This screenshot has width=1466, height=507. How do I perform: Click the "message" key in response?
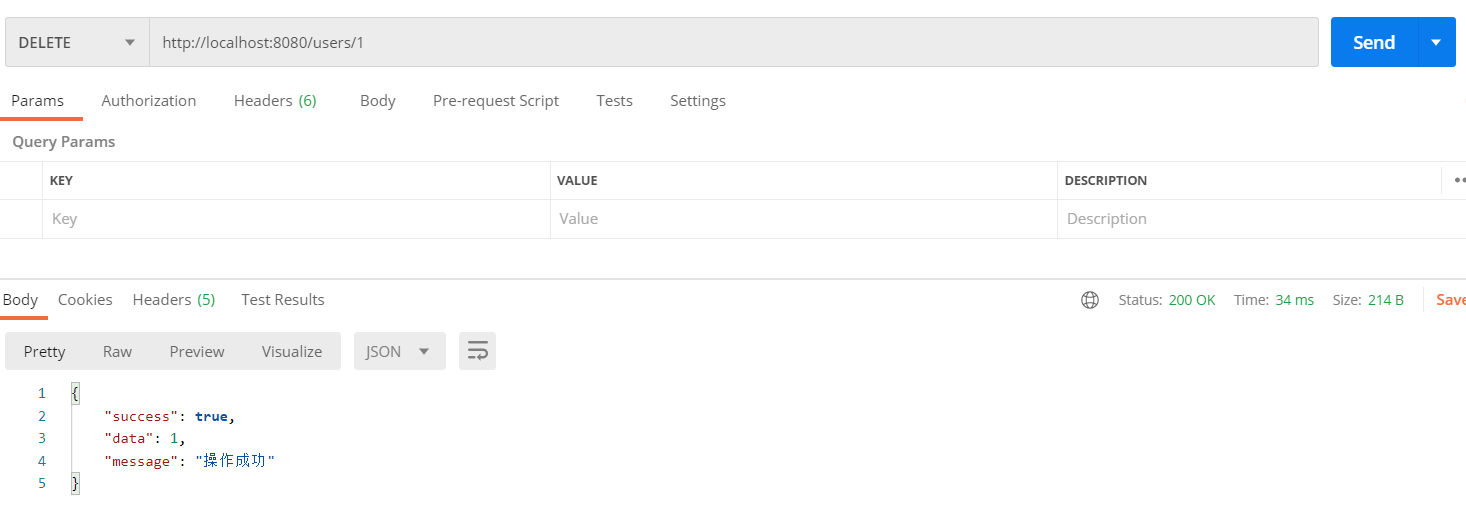[141, 461]
